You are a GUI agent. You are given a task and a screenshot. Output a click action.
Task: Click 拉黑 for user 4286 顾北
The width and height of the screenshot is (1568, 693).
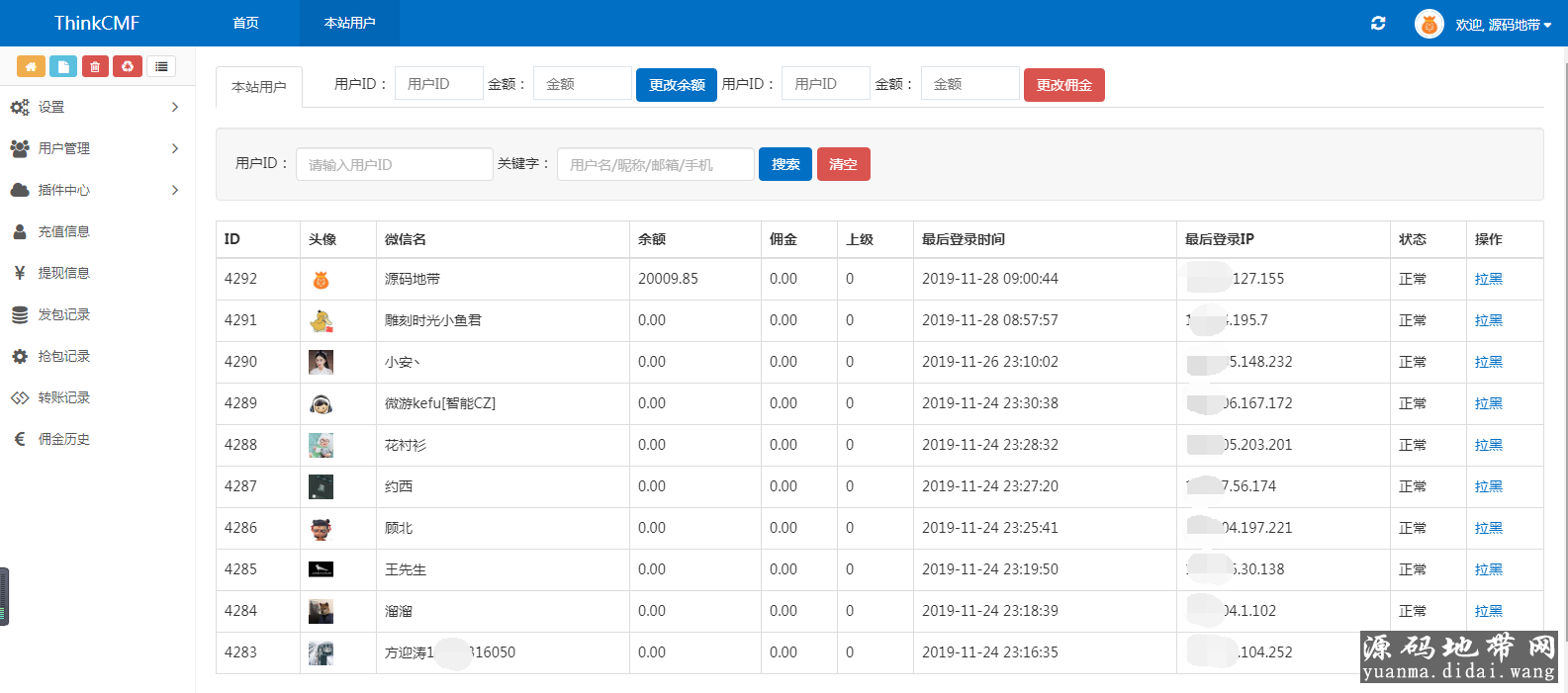[x=1488, y=528]
